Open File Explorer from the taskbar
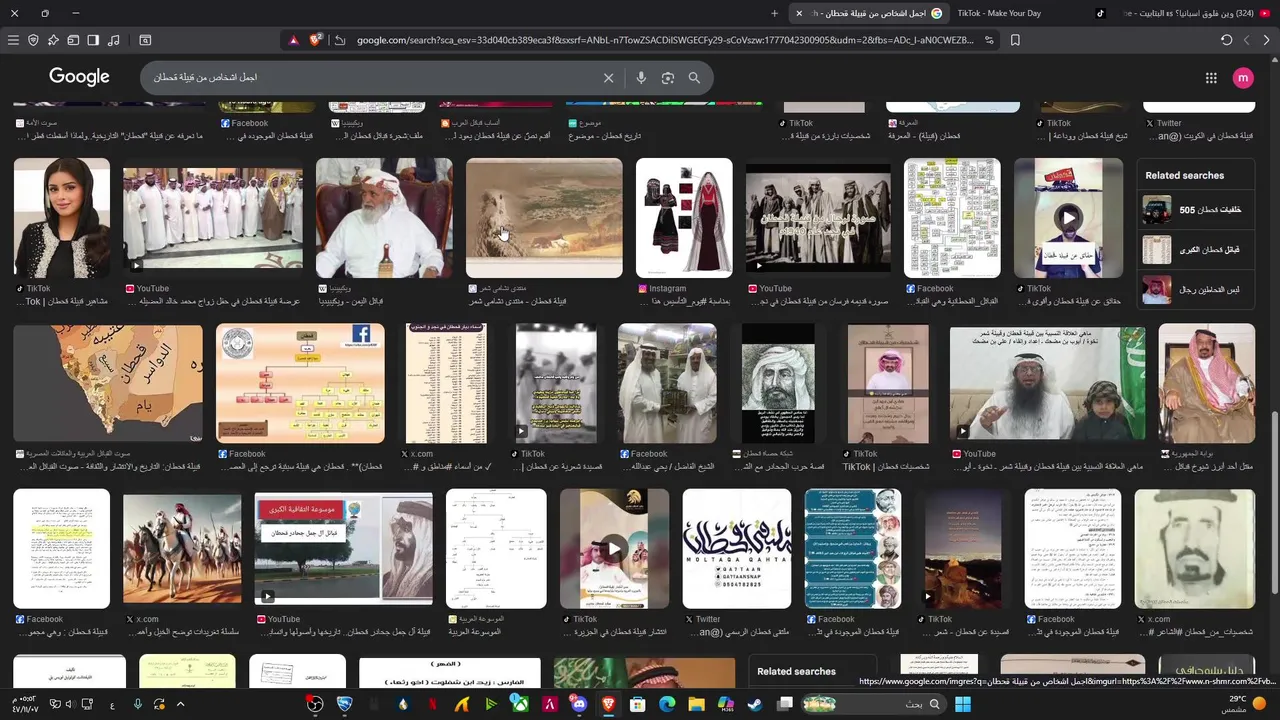1280x720 pixels. (x=696, y=704)
